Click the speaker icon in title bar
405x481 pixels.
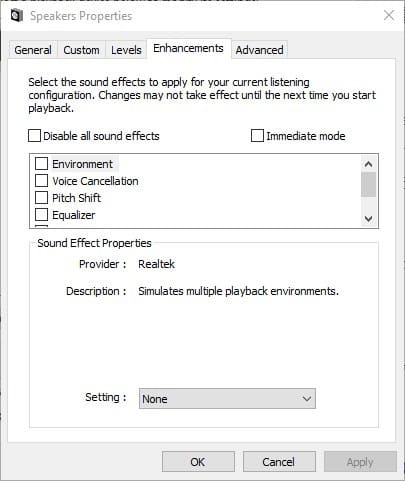tap(16, 16)
